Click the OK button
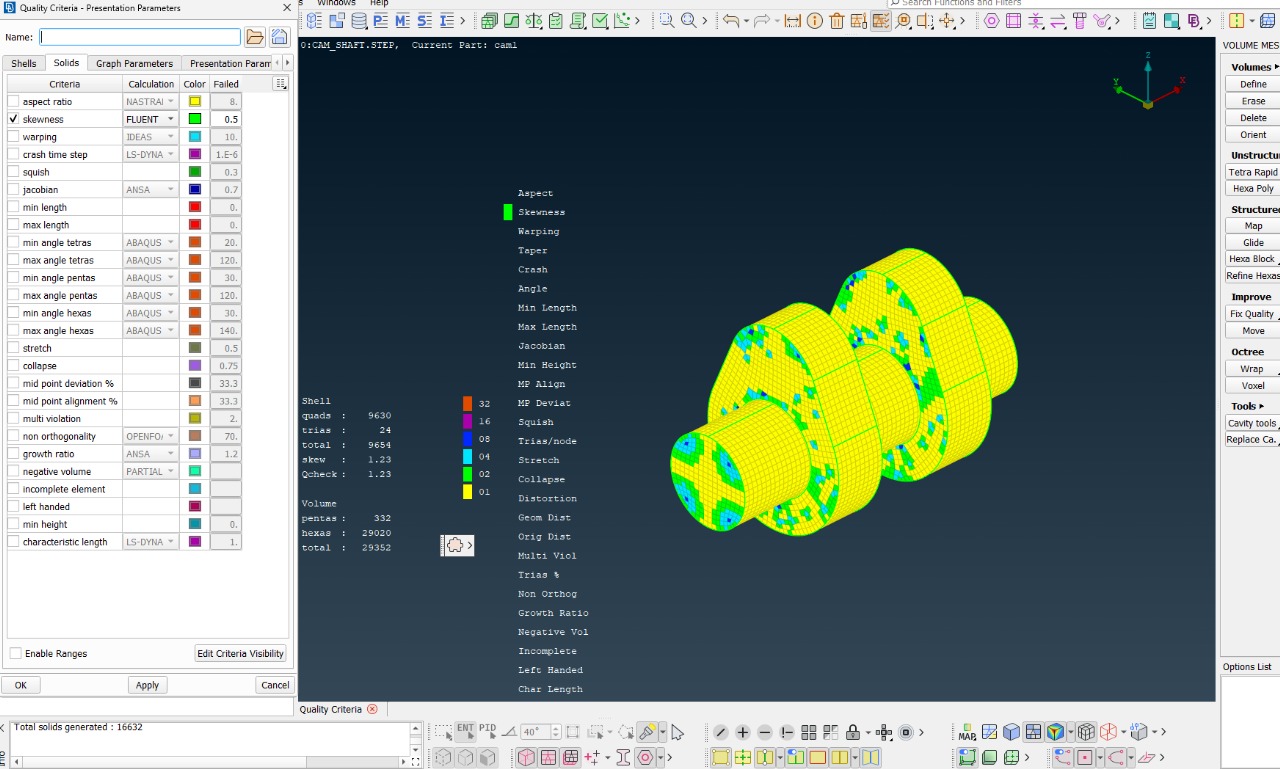 pos(21,685)
